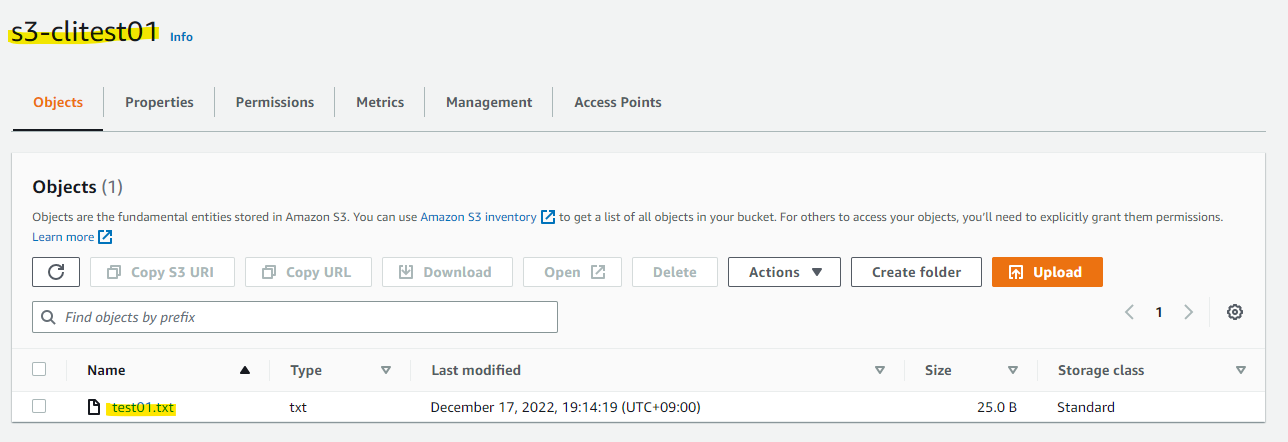The height and width of the screenshot is (442, 1288).
Task: Click the Learn more external-link icon
Action: [x=105, y=237]
